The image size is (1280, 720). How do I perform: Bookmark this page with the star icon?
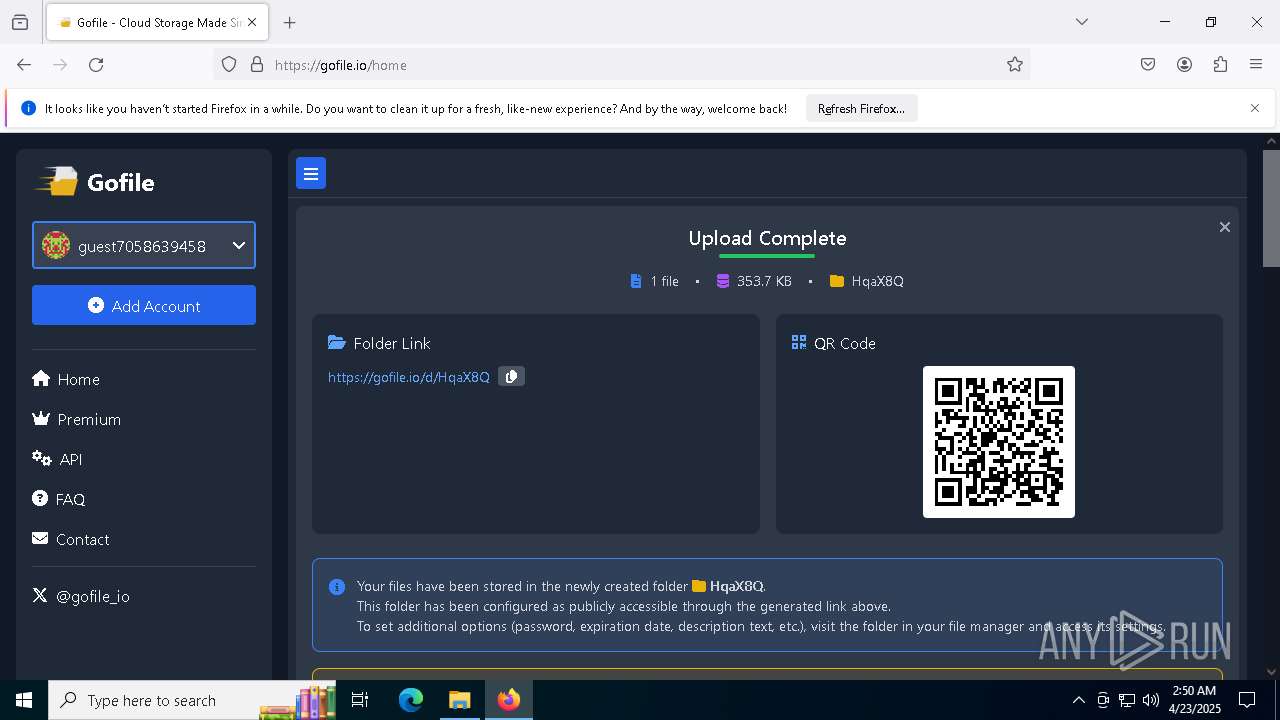pos(1015,65)
